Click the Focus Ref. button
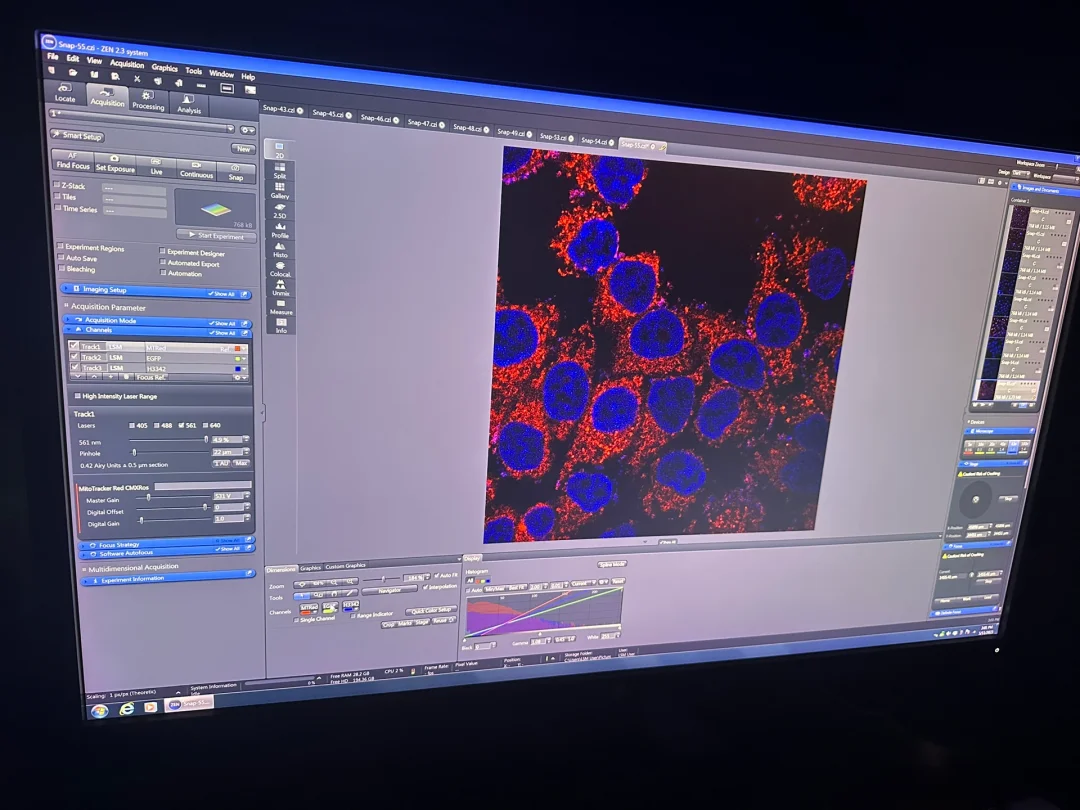1080x810 pixels. click(x=150, y=377)
